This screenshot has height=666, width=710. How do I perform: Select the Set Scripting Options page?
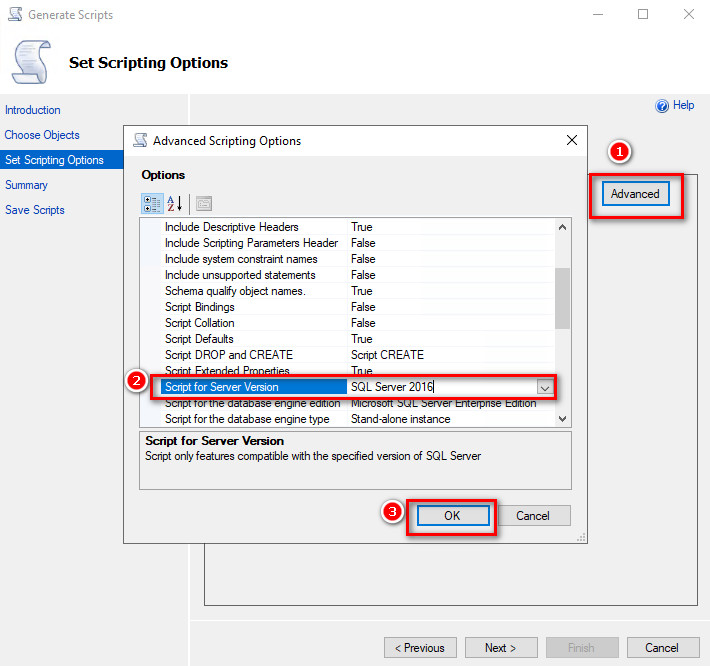coord(62,160)
